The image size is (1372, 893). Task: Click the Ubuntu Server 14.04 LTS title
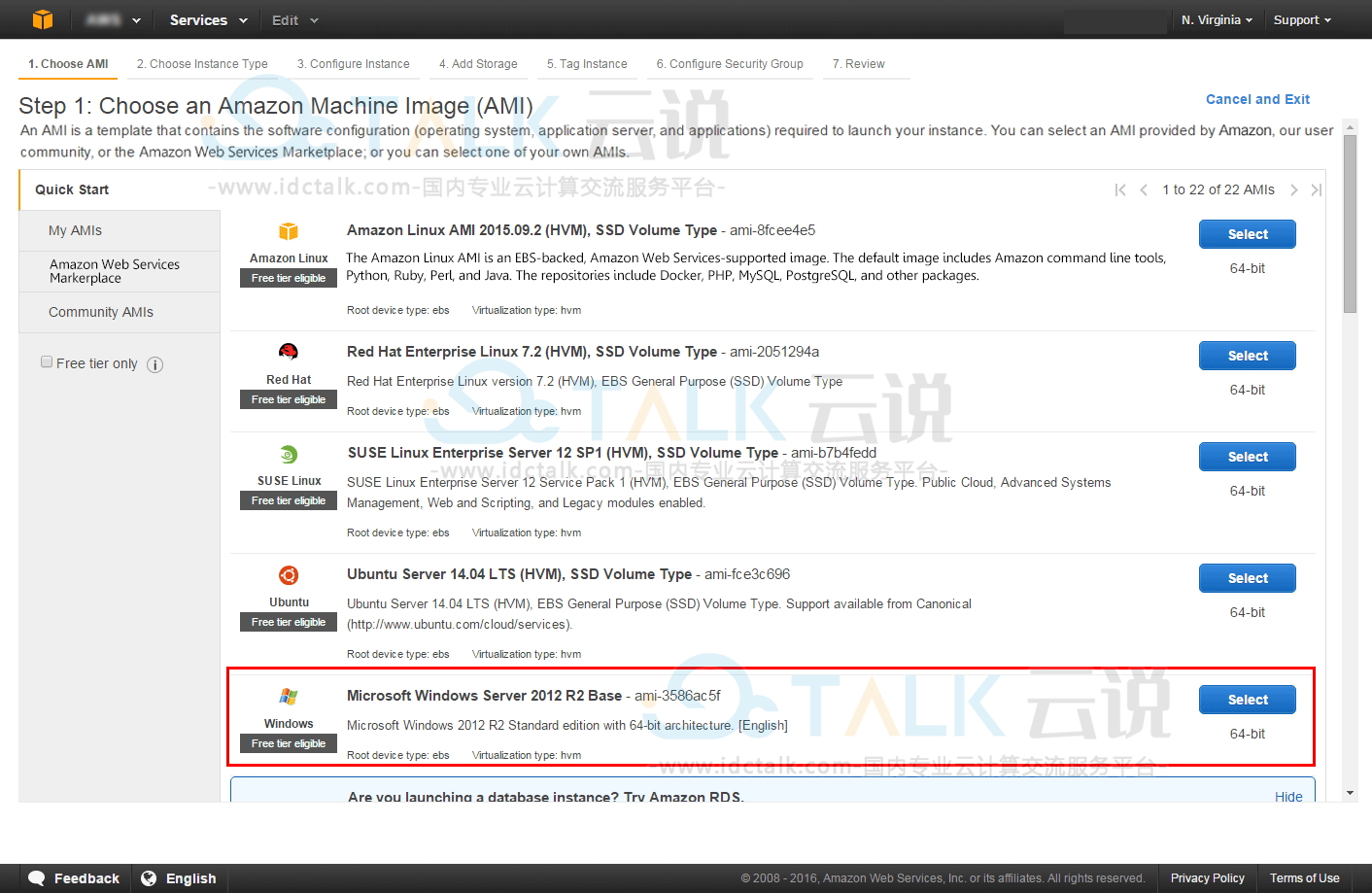pyautogui.click(x=519, y=574)
